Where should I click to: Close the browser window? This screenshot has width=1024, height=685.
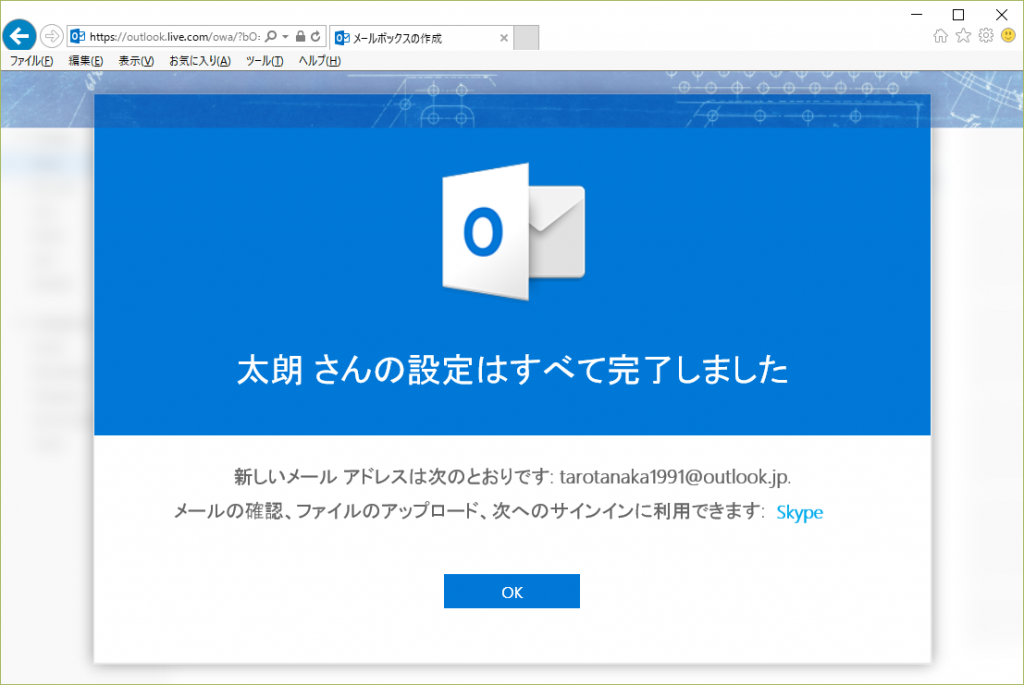pyautogui.click(x=1001, y=14)
